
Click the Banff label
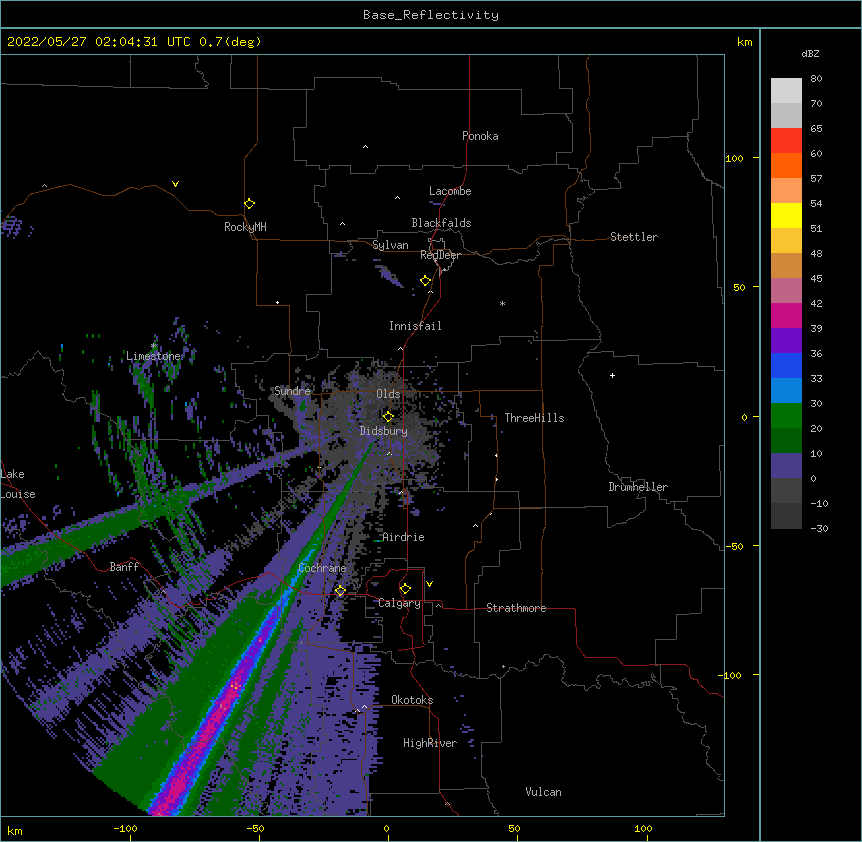[124, 567]
